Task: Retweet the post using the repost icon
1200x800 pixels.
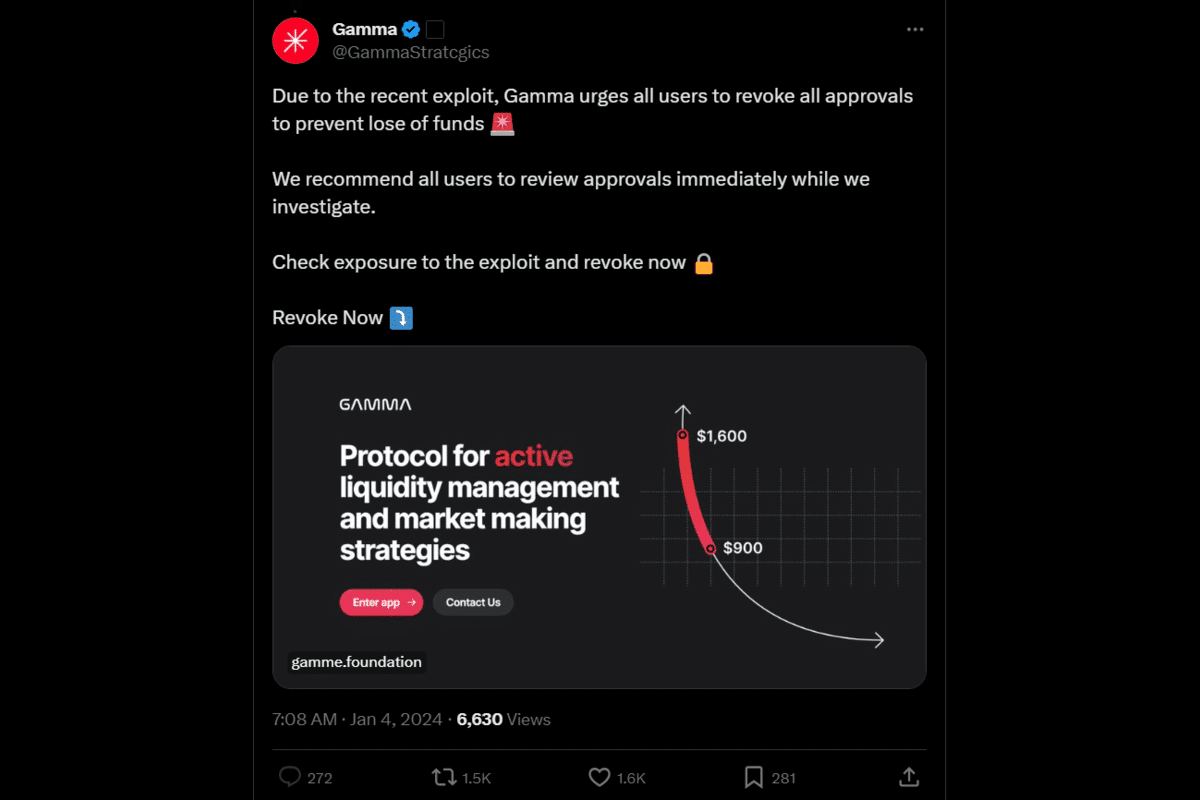Action: coord(446,777)
